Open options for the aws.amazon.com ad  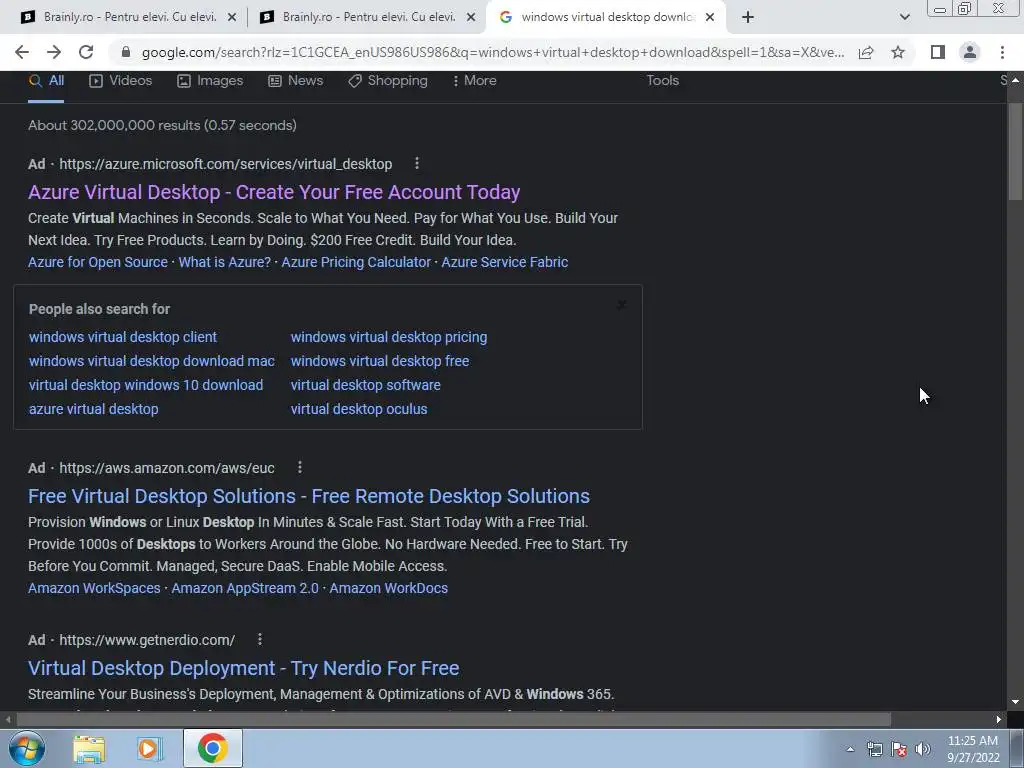300,468
